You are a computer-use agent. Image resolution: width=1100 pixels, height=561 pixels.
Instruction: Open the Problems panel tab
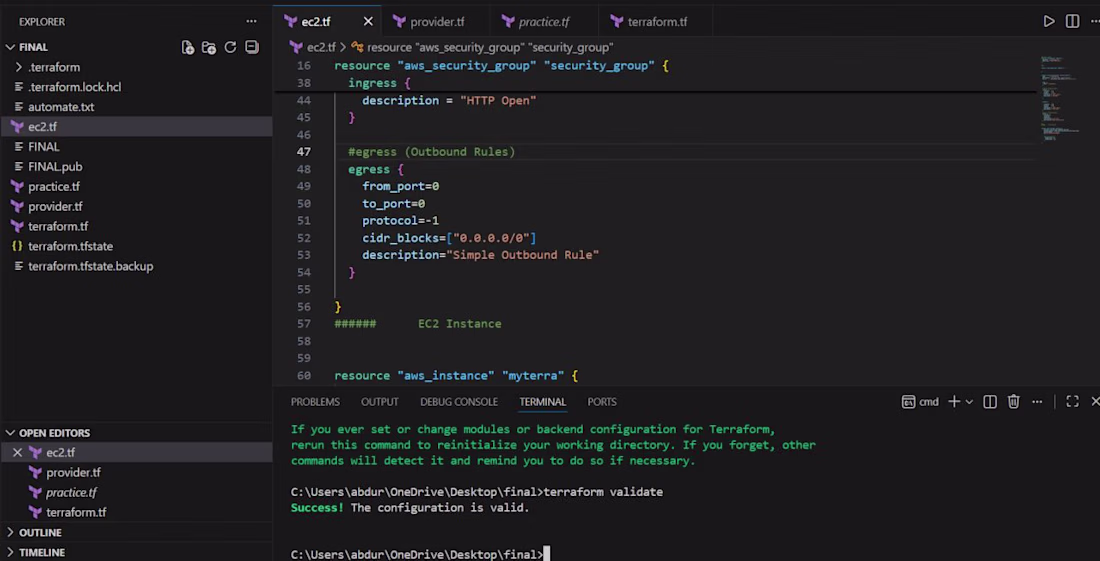coord(315,402)
